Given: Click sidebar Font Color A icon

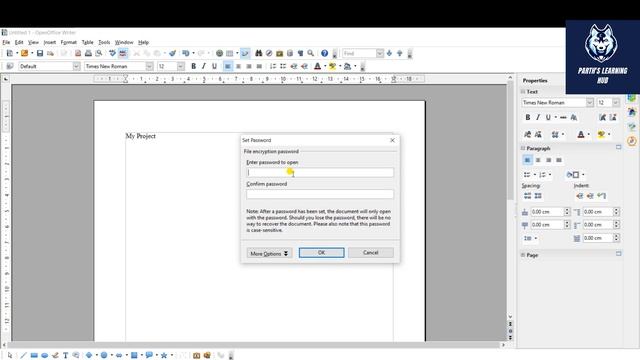Looking at the screenshot, I should tap(581, 134).
